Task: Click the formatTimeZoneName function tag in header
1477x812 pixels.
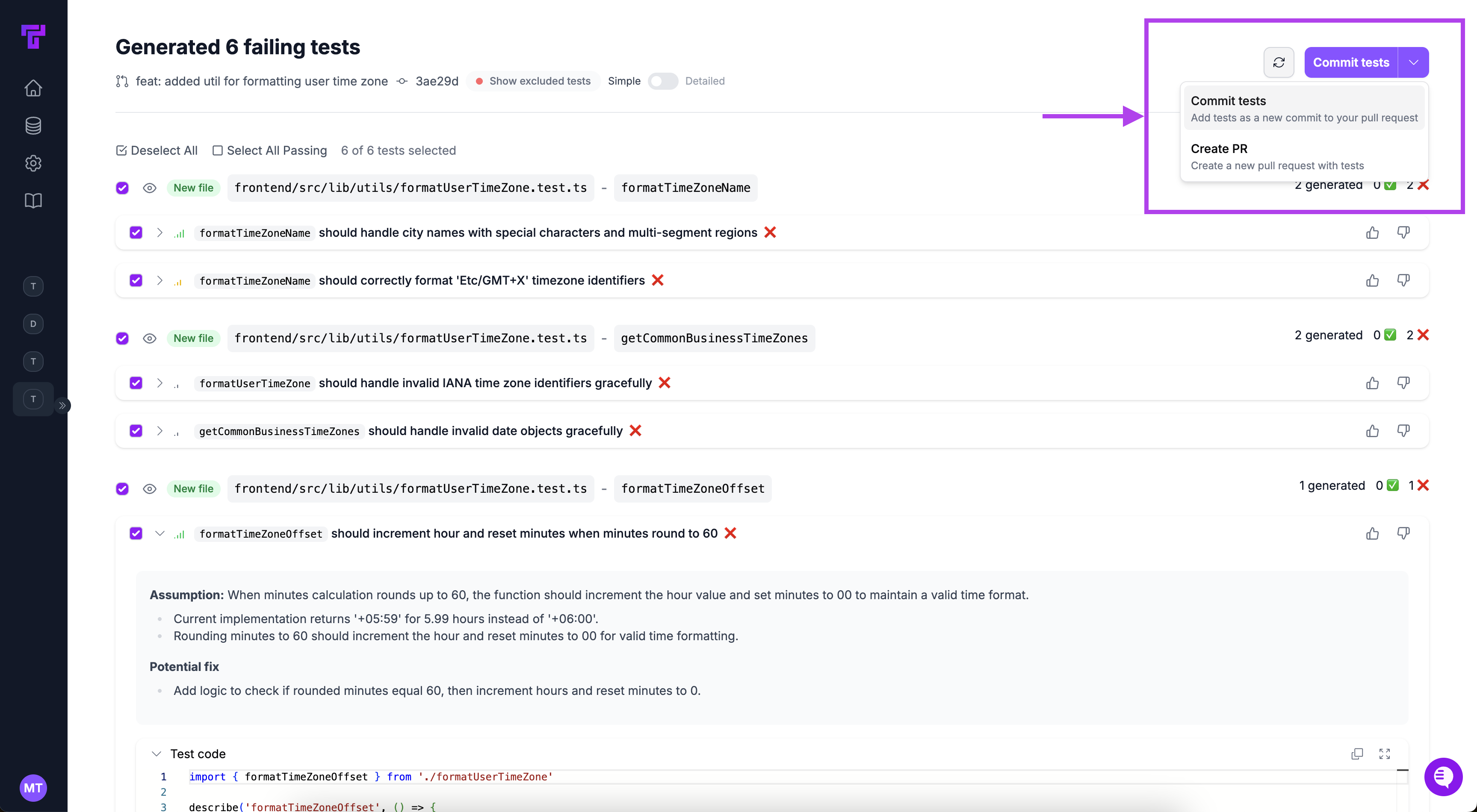Action: 686,188
